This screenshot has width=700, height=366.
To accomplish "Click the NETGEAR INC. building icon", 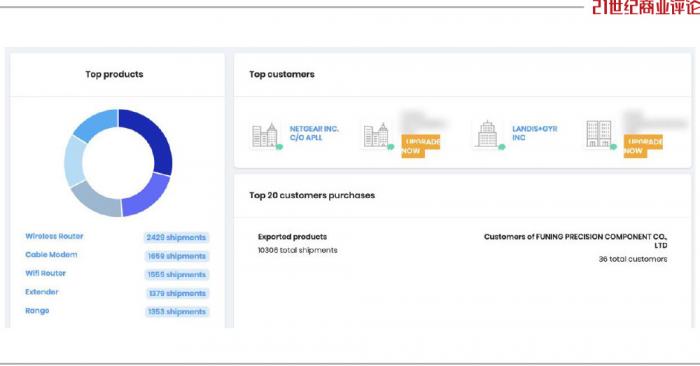I will coord(267,135).
